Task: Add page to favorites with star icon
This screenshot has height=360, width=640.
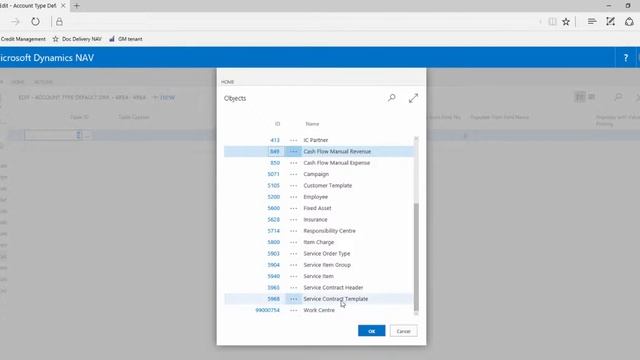Action: tap(566, 22)
